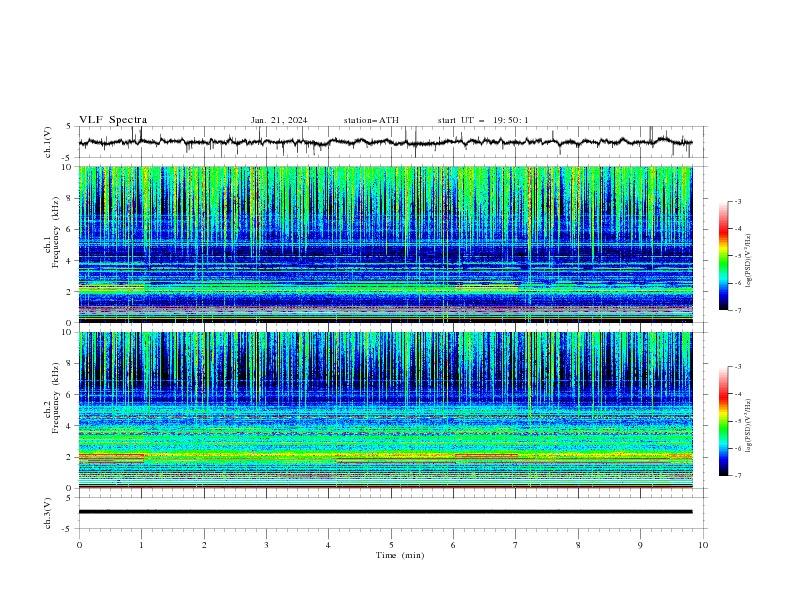
Task: Click the "-7" label on ch.1 colorbar
Action: (738, 310)
